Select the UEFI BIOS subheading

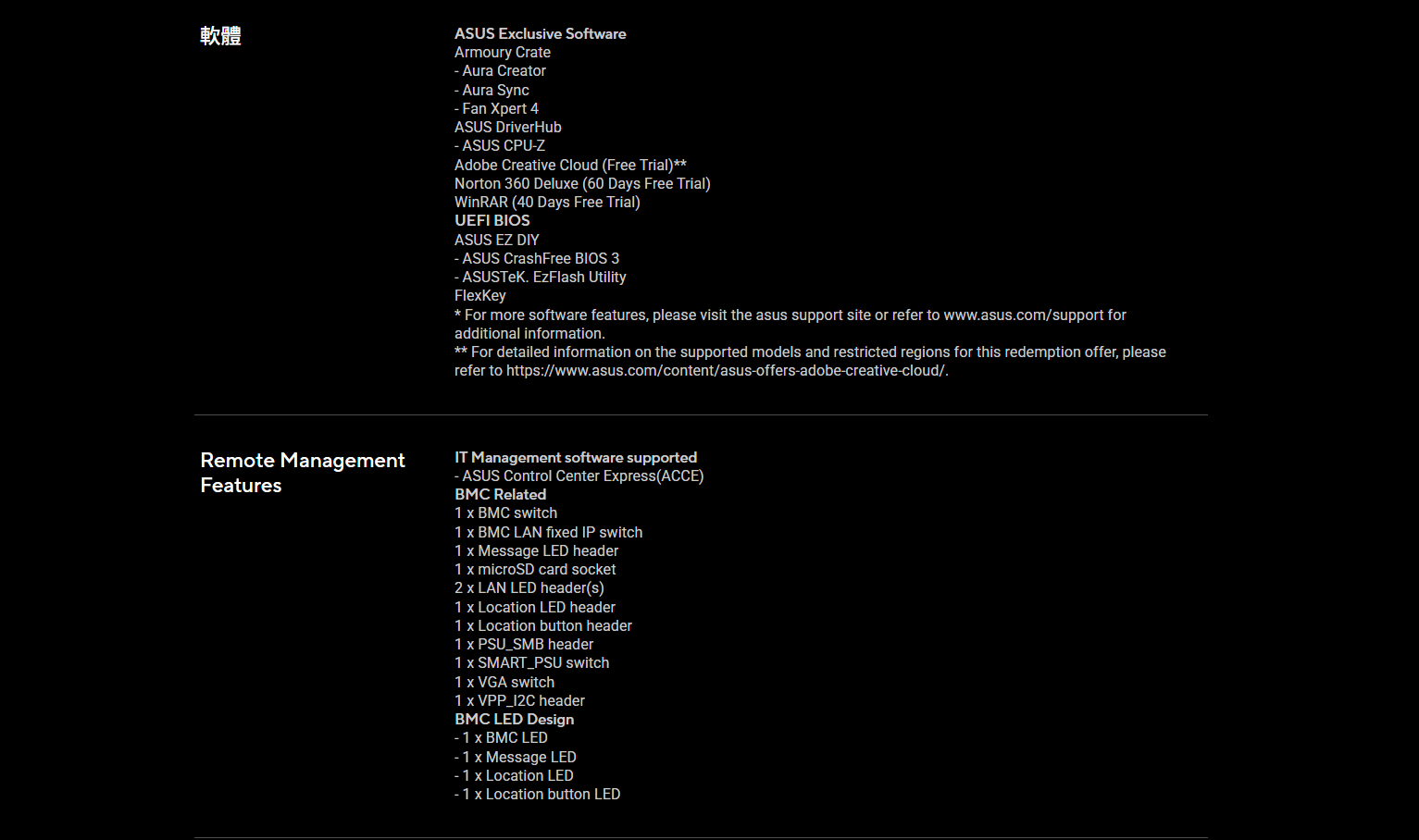coord(492,221)
